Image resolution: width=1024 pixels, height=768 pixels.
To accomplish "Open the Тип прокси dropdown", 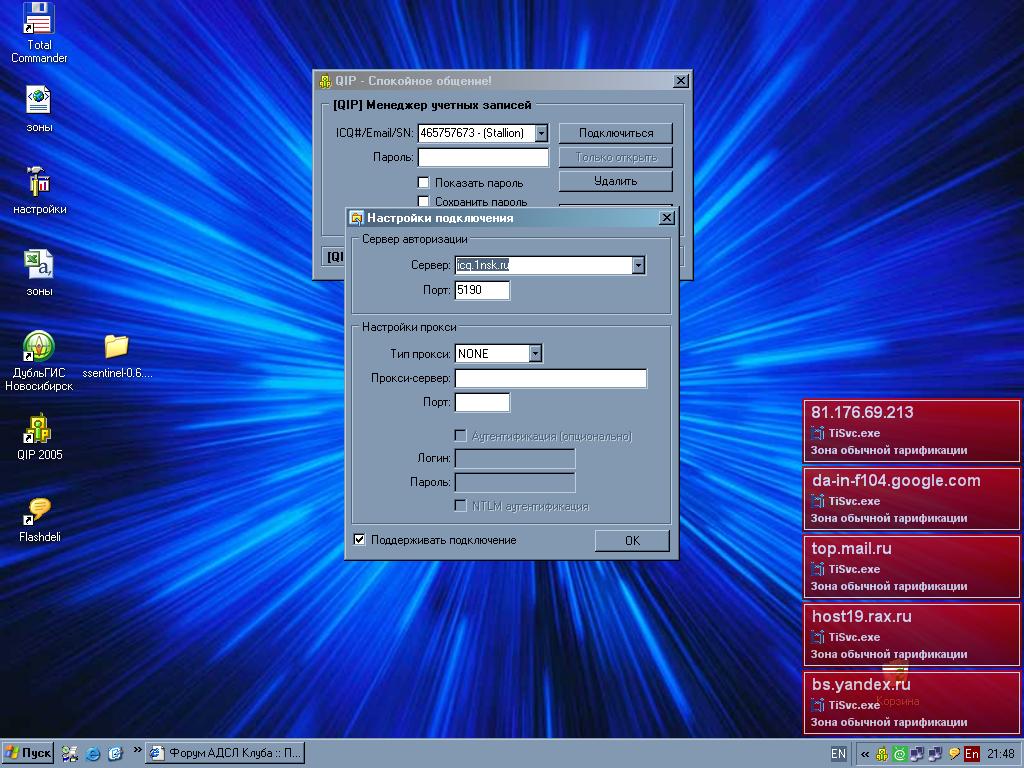I will pyautogui.click(x=535, y=353).
